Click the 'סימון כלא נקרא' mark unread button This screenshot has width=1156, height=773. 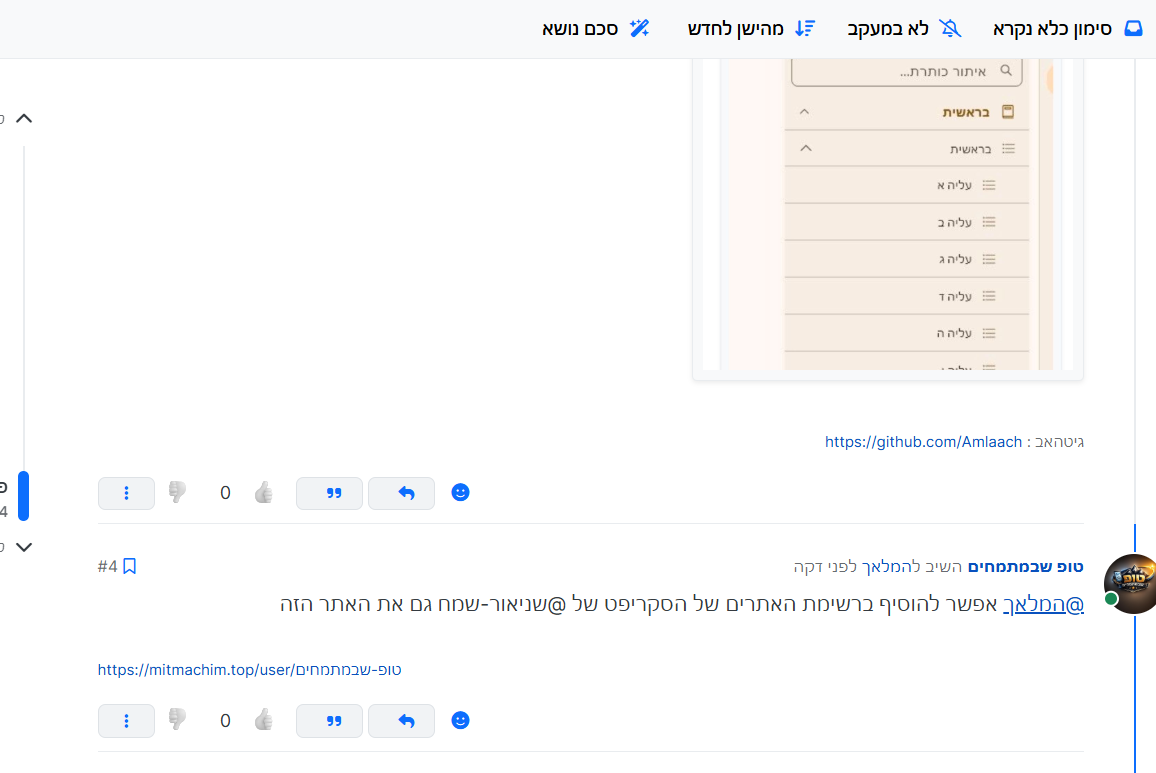[x=1068, y=29]
